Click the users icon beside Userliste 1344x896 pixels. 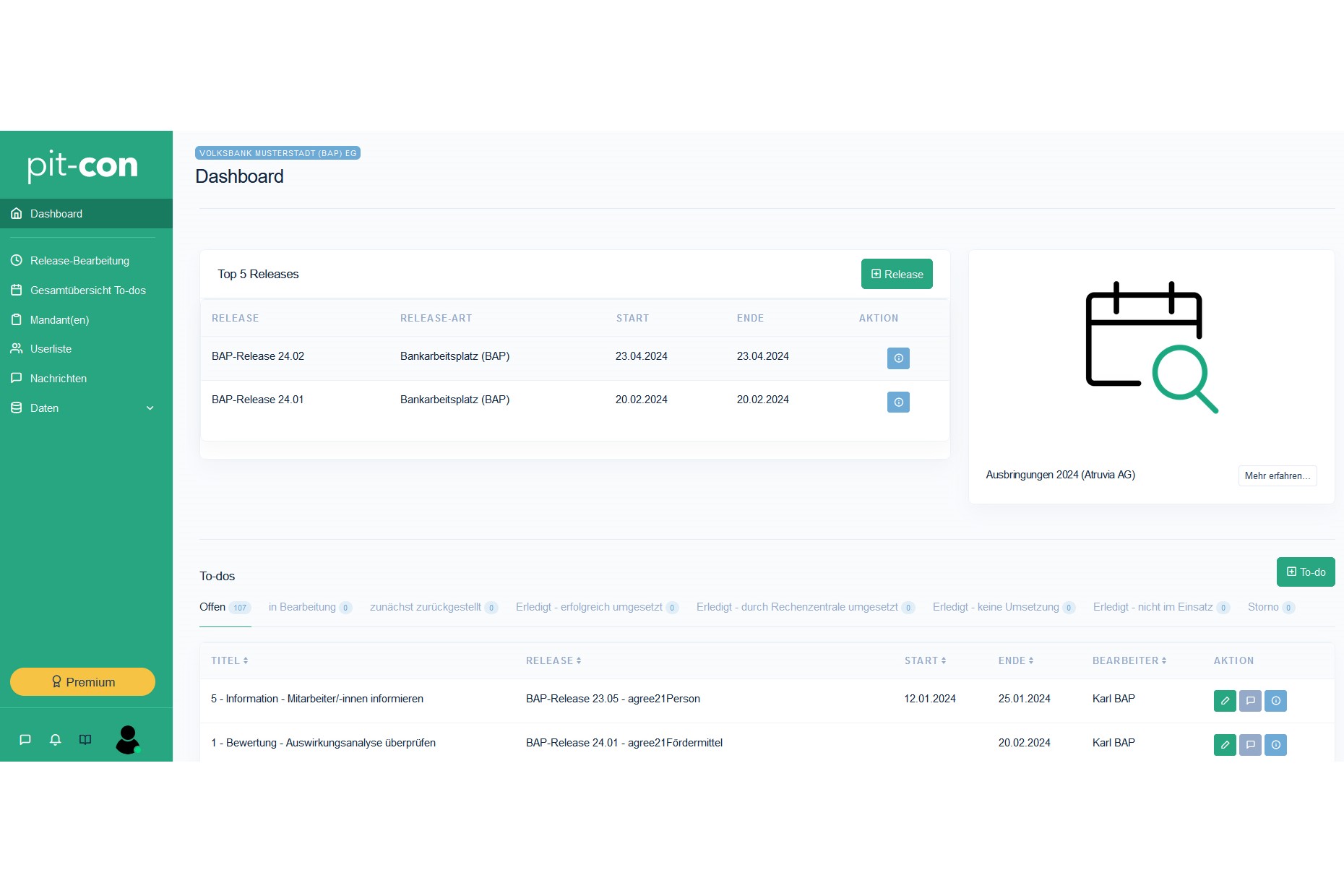click(x=16, y=349)
